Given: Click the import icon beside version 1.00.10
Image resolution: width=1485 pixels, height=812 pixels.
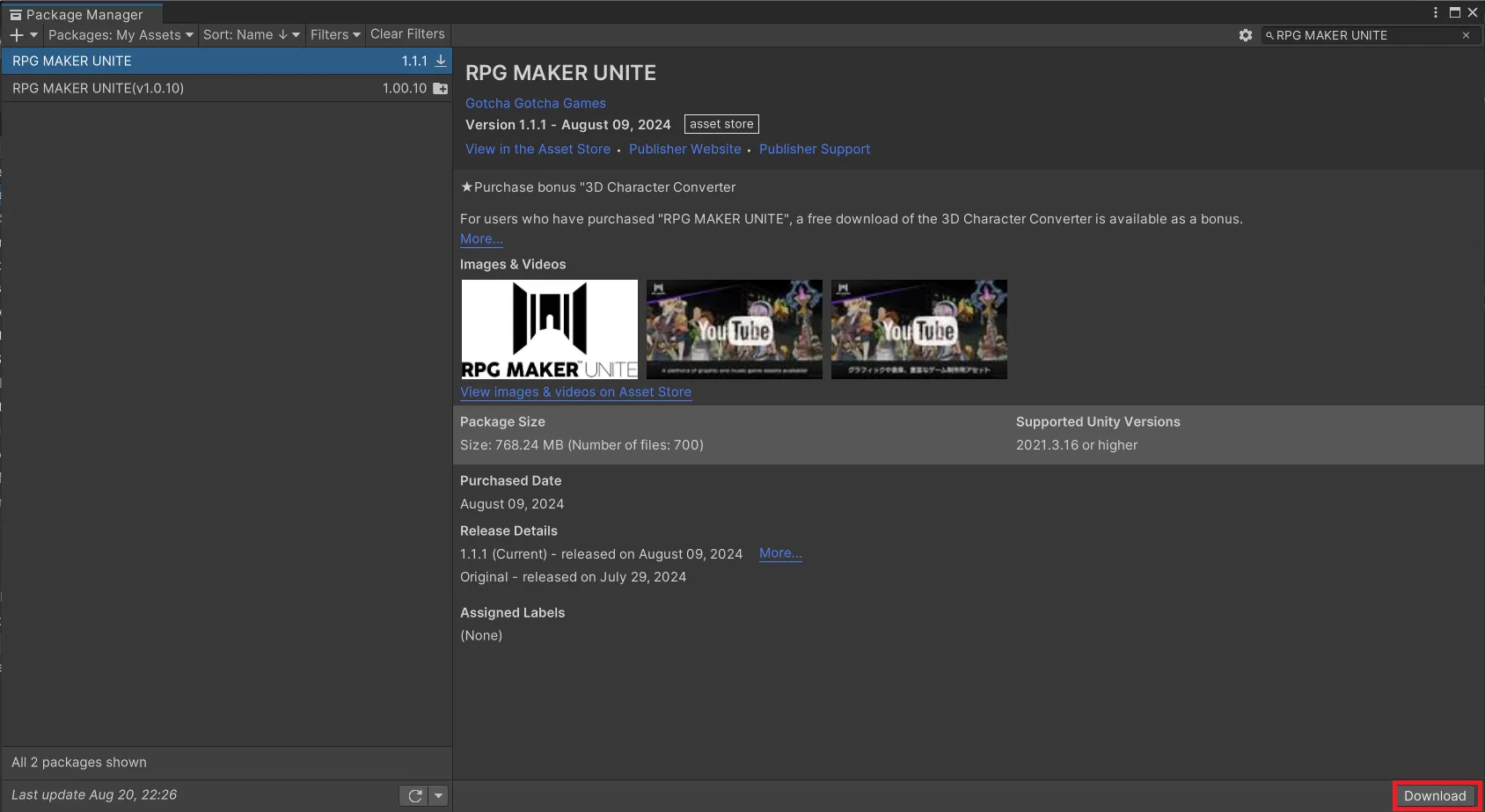Looking at the screenshot, I should click(x=441, y=89).
